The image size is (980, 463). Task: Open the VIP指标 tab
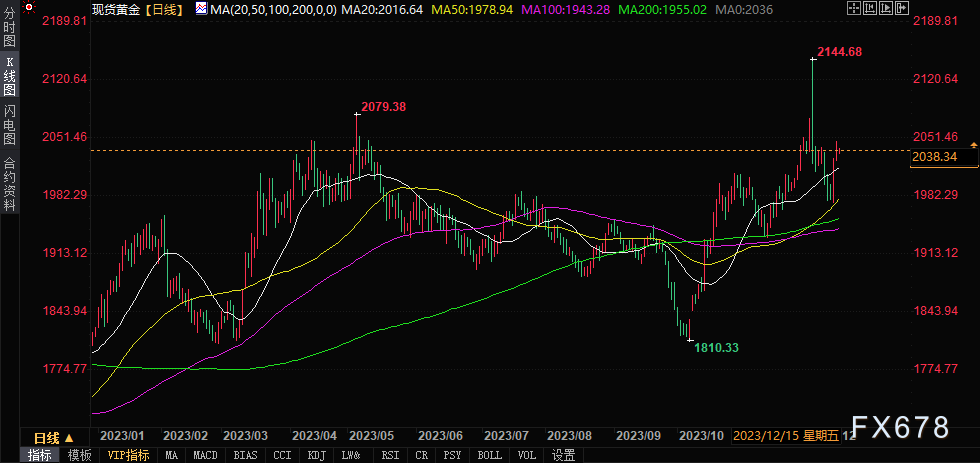pos(129,455)
